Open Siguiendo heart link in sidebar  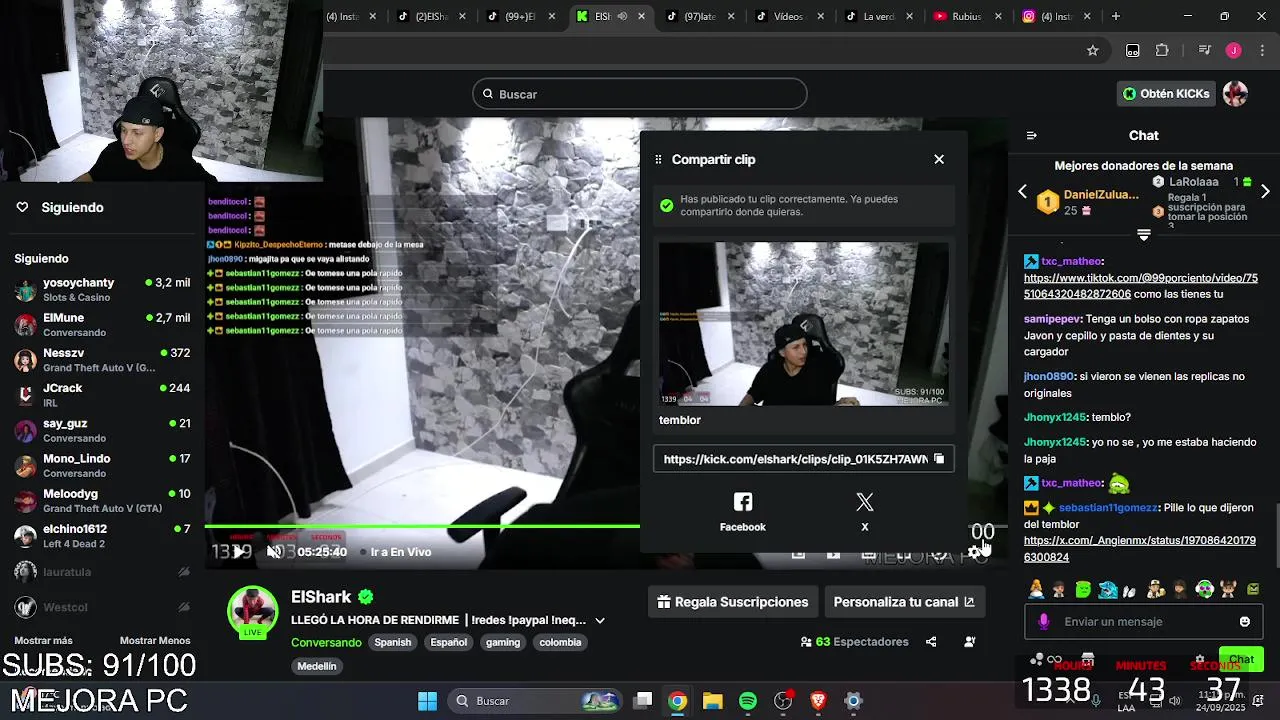tap(62, 207)
